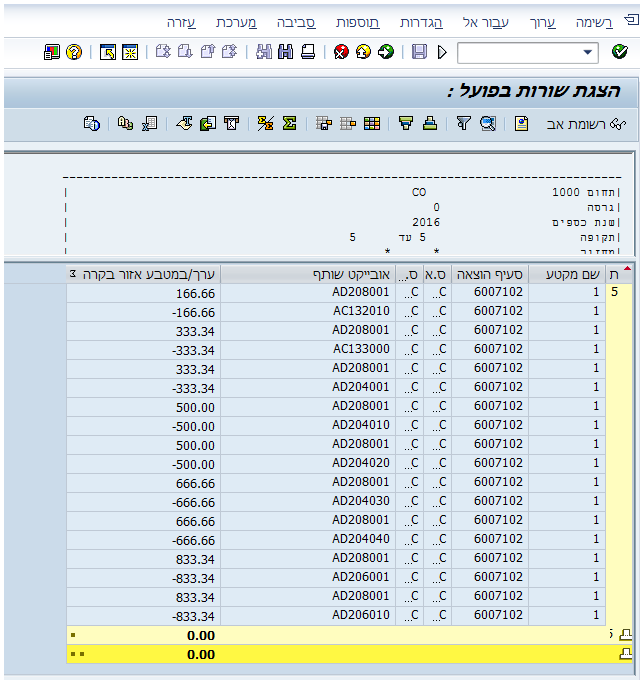The width and height of the screenshot is (640, 680).
Task: Click inside the command input field
Action: [x=520, y=52]
